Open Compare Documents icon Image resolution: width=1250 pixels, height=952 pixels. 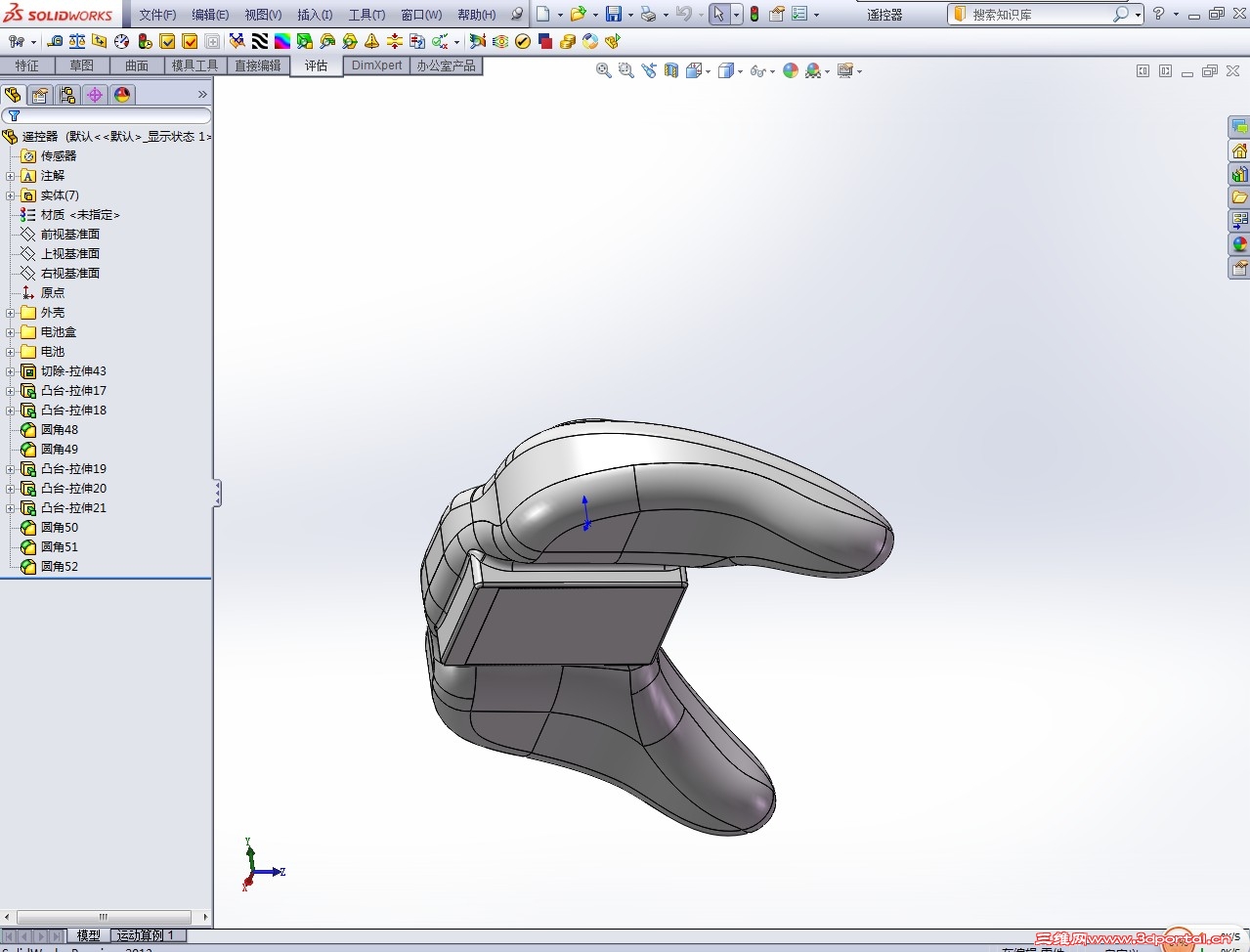pyautogui.click(x=417, y=41)
